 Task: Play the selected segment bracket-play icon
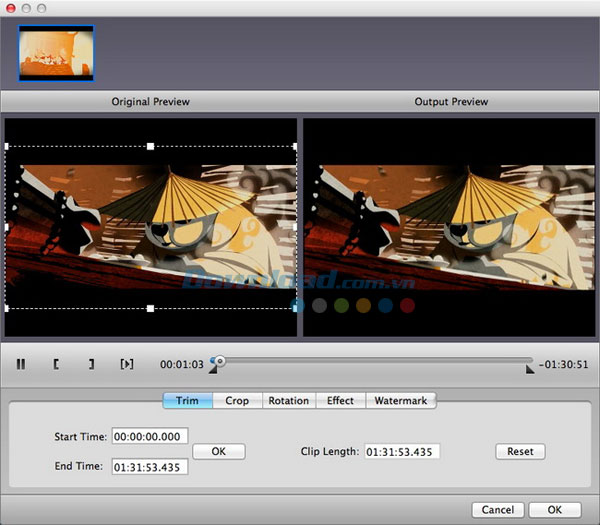tap(126, 364)
